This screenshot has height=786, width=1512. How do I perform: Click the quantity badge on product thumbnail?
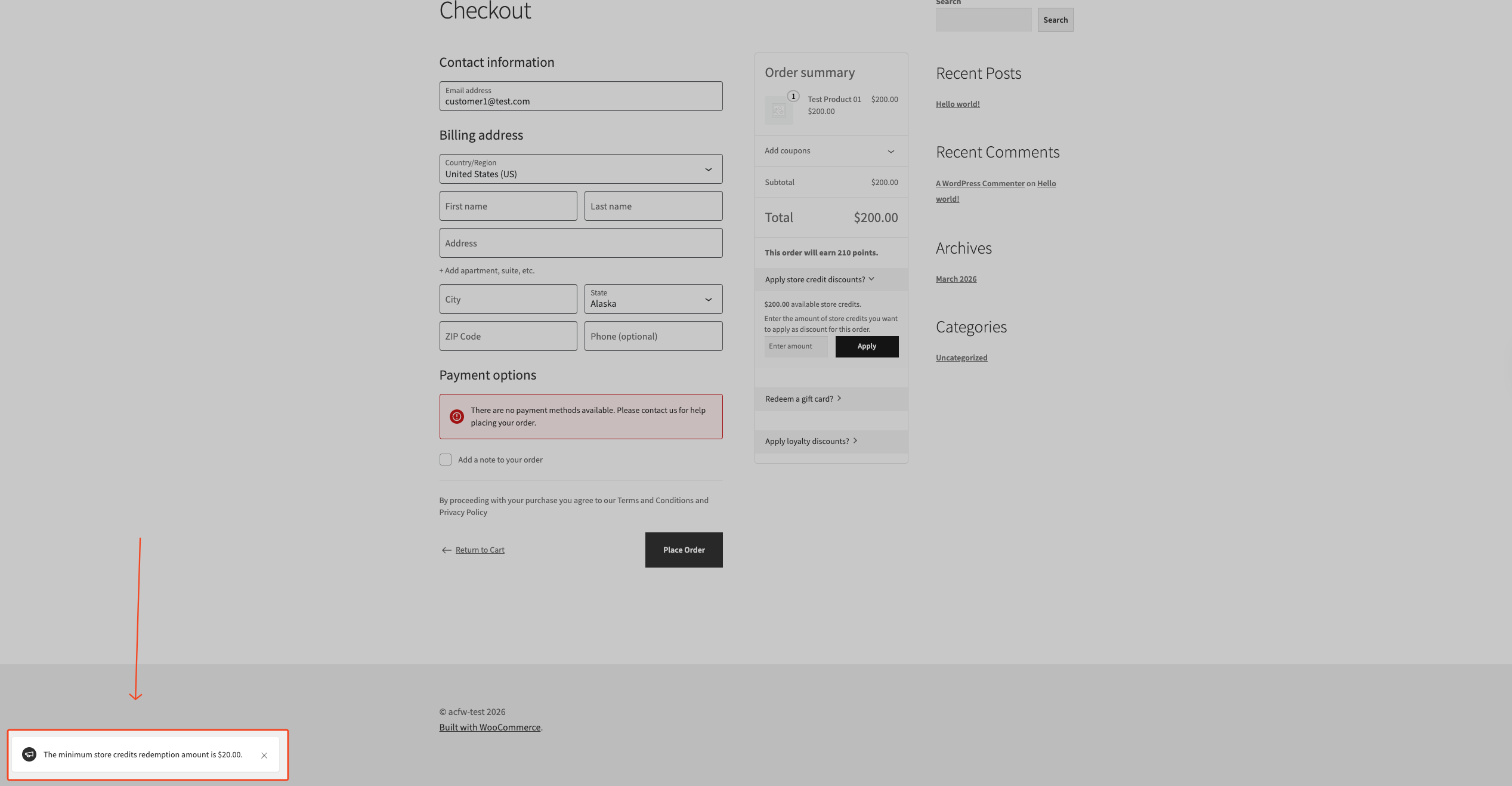pos(793,96)
